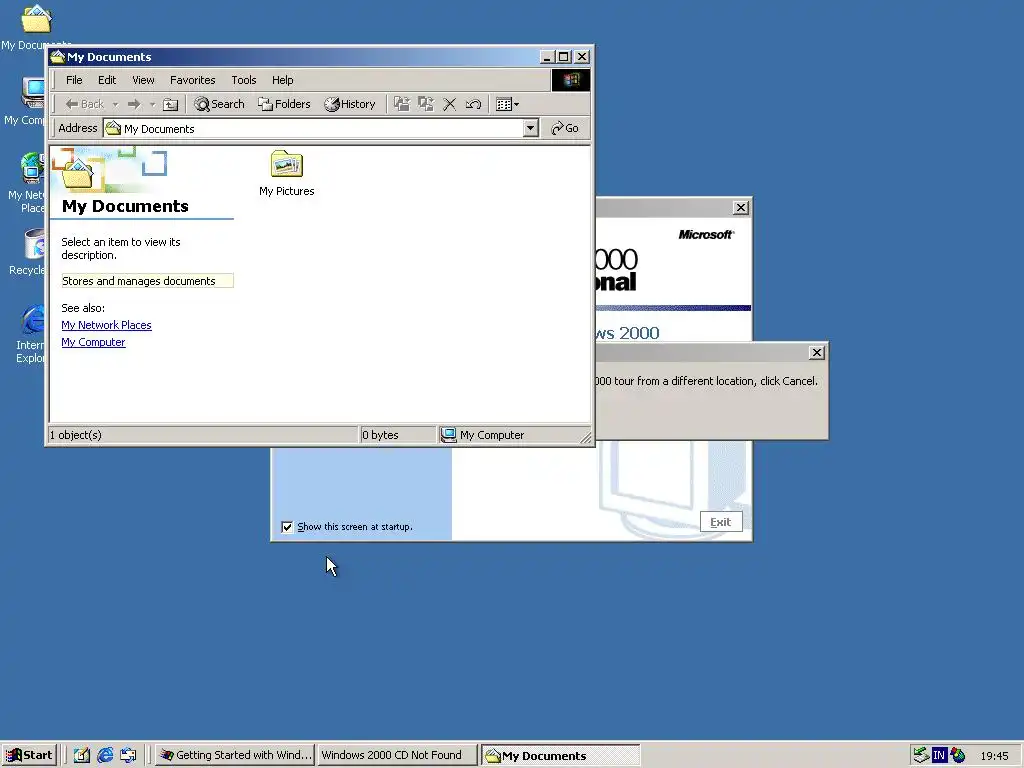The height and width of the screenshot is (768, 1024).
Task: Expand the Address bar dropdown
Action: (531, 128)
